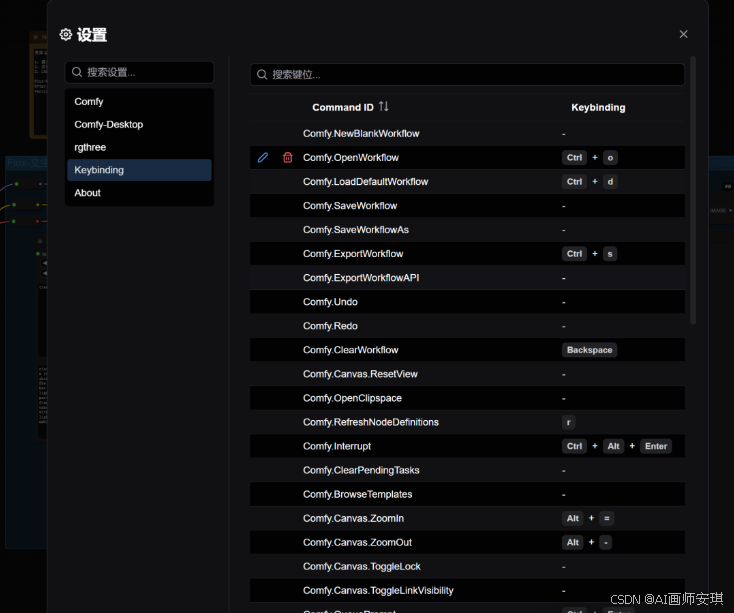This screenshot has width=734, height=613.
Task: Click the edit pencil icon for Comfy.OpenWorkflow
Action: point(263,158)
